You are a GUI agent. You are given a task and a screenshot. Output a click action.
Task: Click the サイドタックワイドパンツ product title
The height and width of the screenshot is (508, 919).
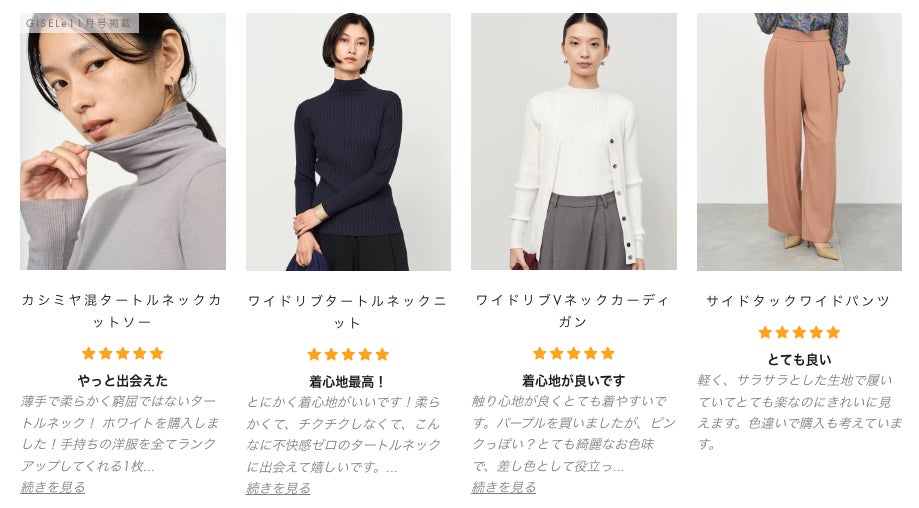point(799,301)
